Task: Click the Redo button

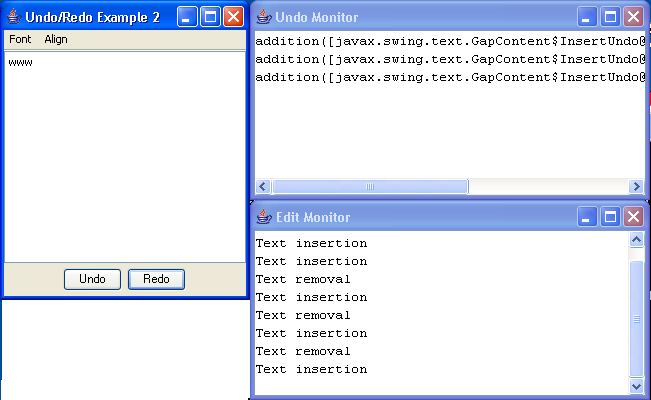Action: tap(156, 279)
